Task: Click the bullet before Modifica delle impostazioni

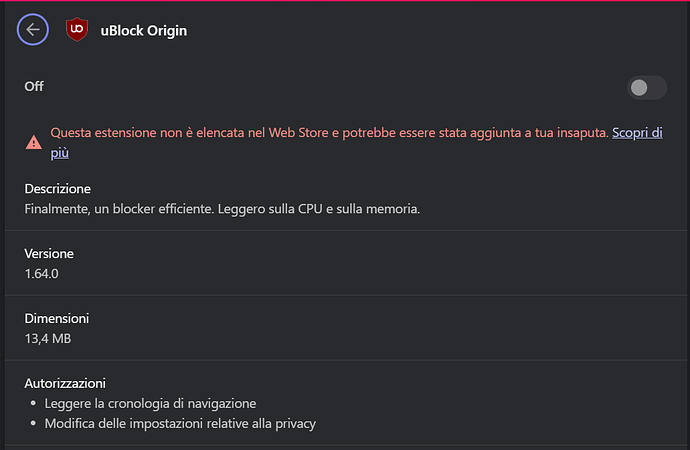Action: coord(33,423)
